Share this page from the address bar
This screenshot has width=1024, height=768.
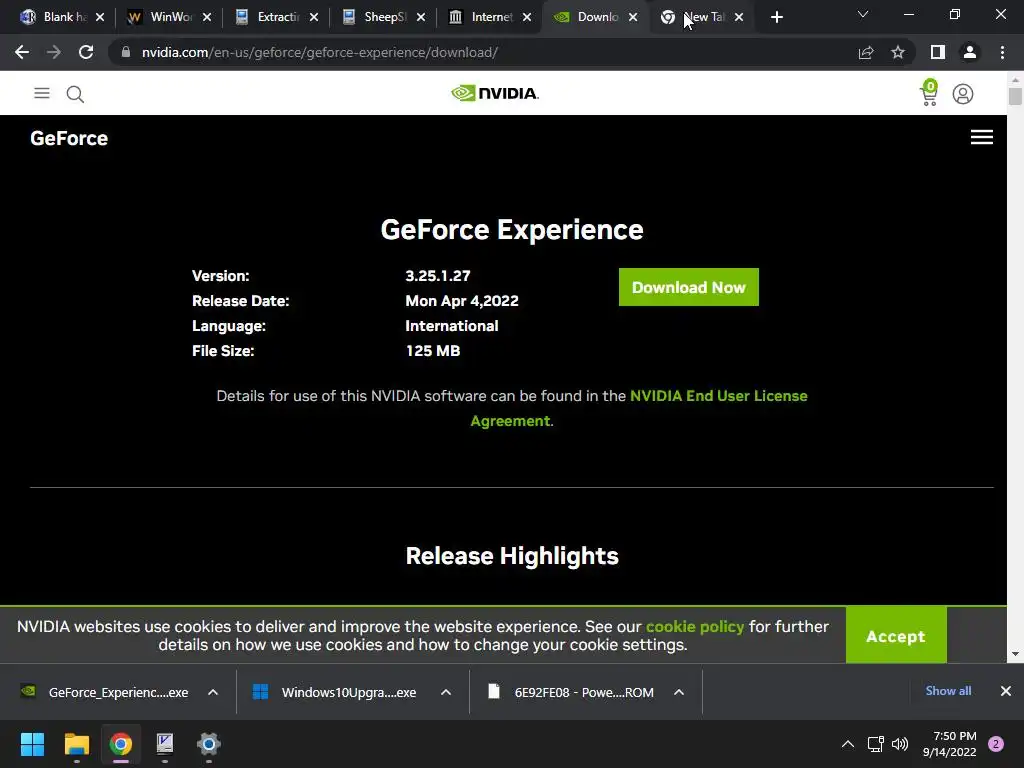(x=866, y=52)
